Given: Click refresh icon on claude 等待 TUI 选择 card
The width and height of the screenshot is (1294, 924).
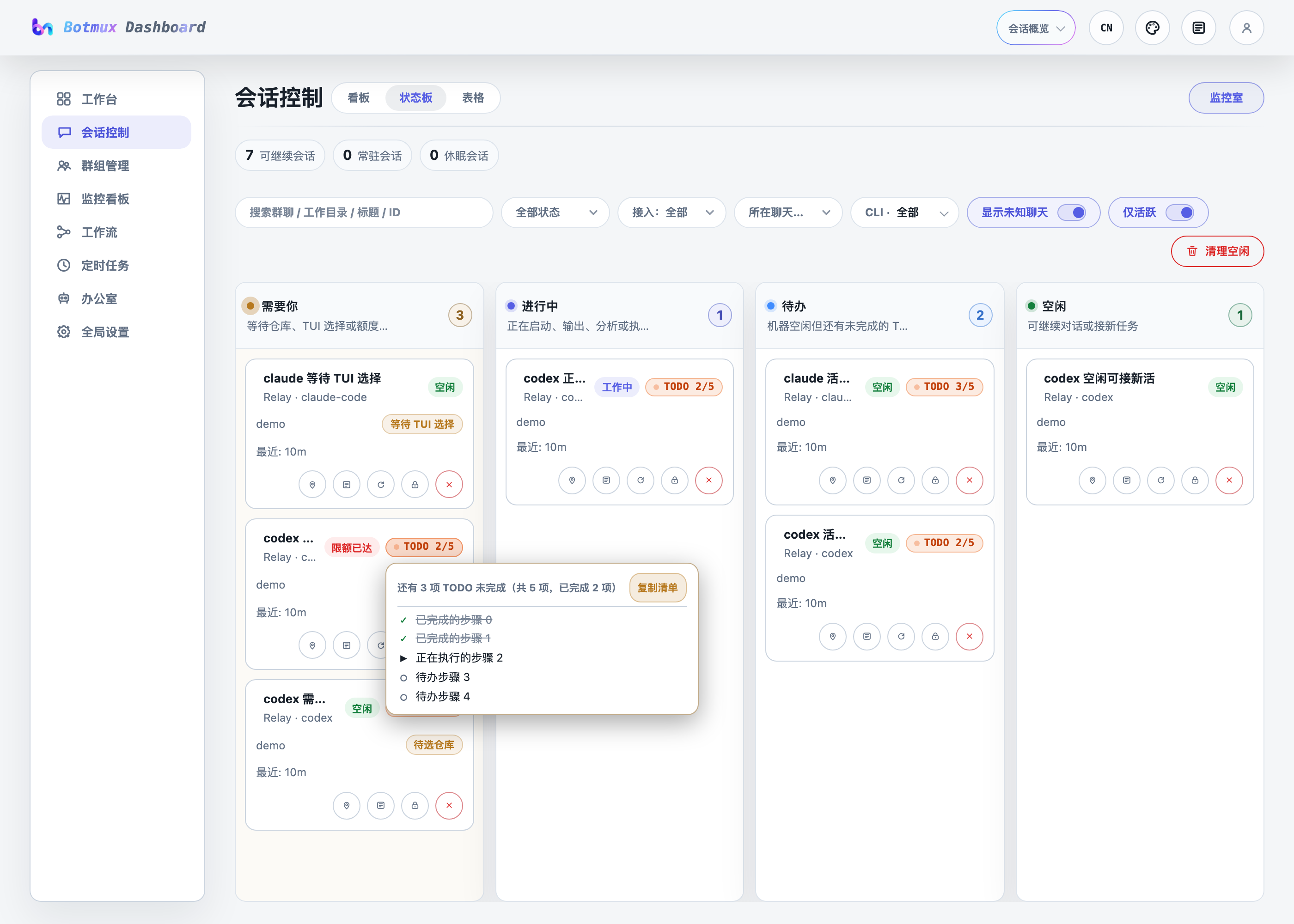Looking at the screenshot, I should click(381, 485).
